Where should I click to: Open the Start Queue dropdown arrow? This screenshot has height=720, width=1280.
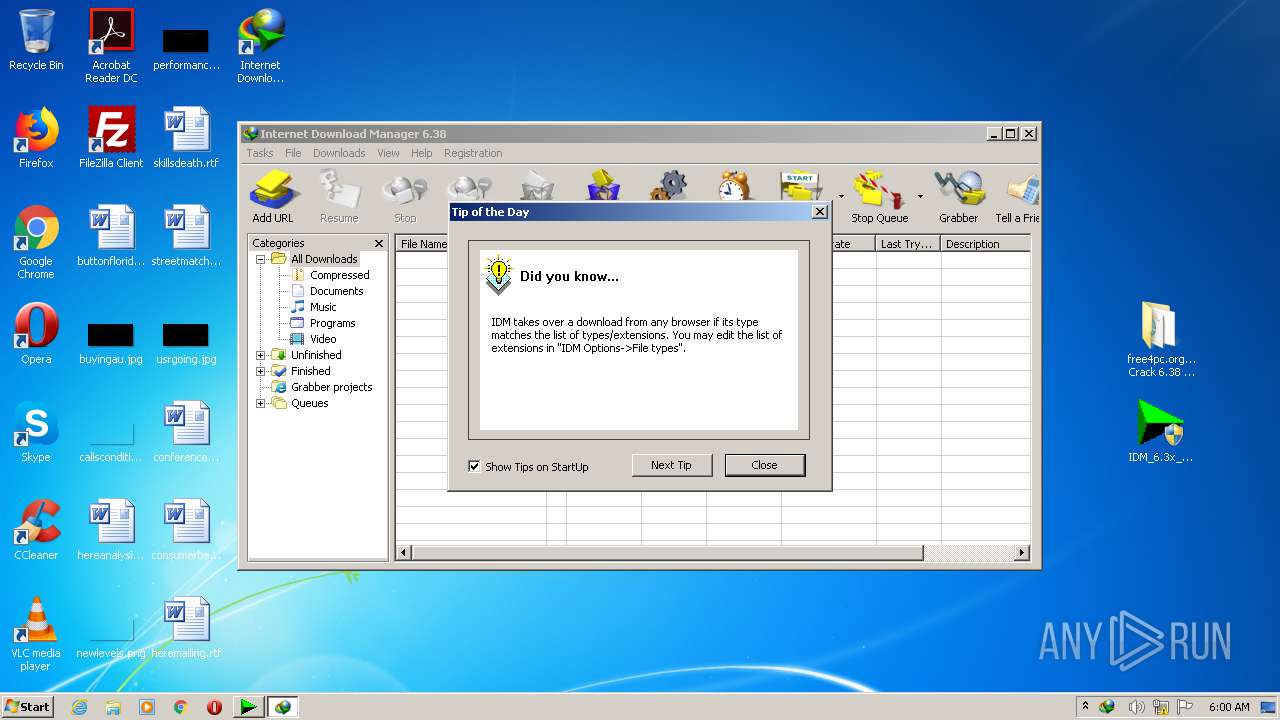pos(841,196)
